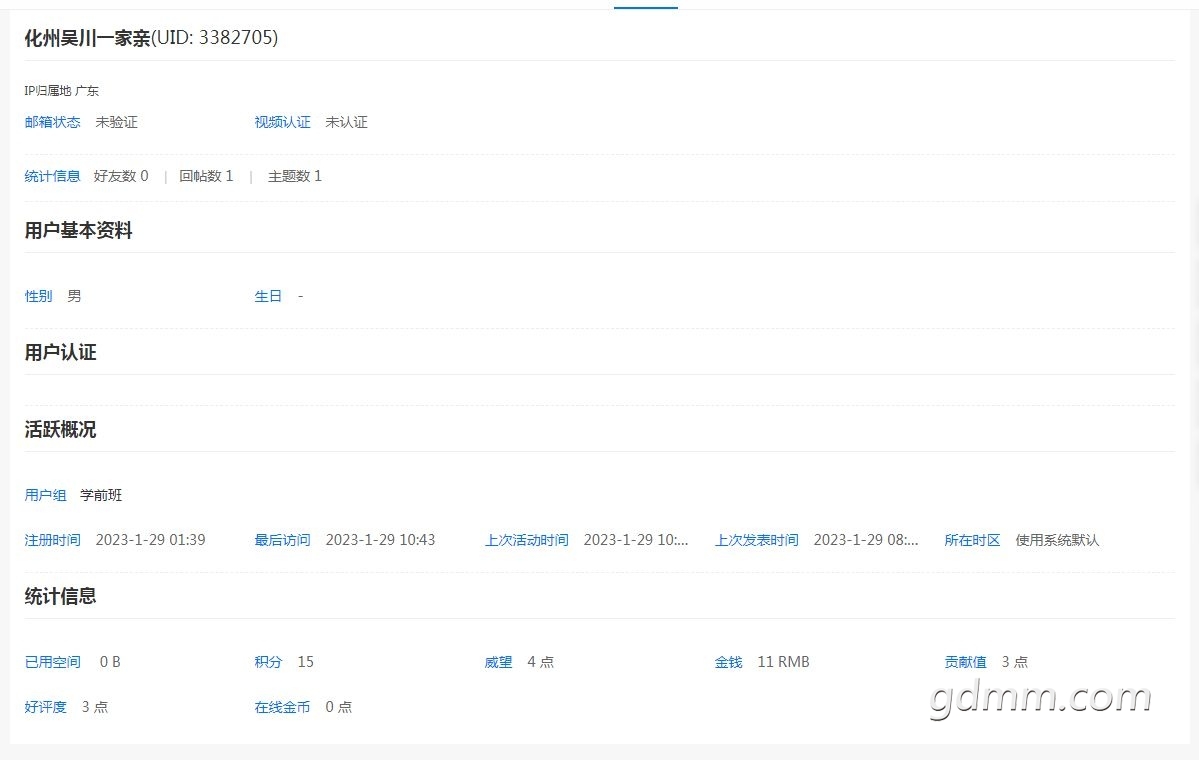The height and width of the screenshot is (760, 1199).
Task: Click the 视频认证 label
Action: pos(282,122)
